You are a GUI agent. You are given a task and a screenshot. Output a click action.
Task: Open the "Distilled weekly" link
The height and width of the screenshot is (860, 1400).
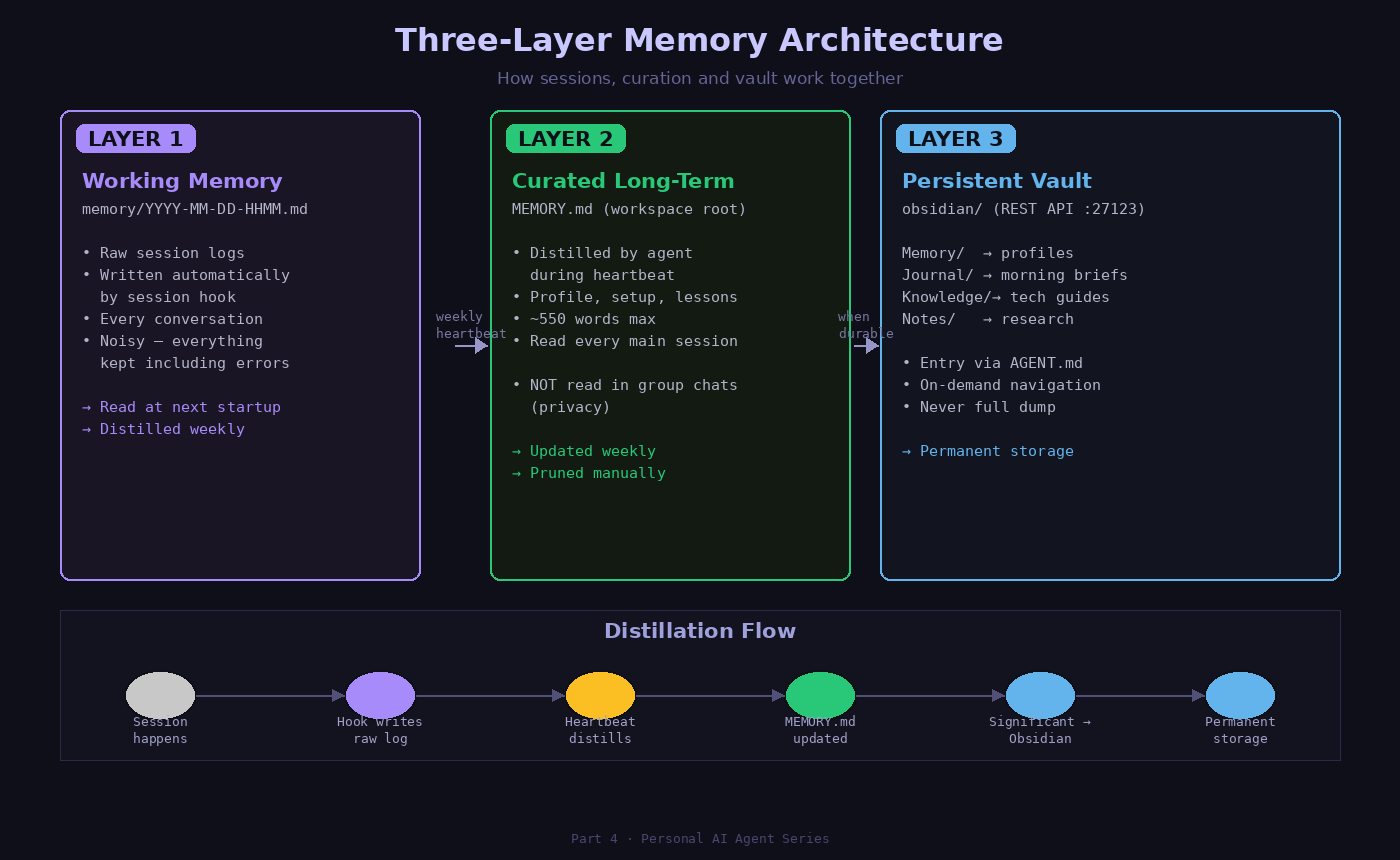coord(172,429)
